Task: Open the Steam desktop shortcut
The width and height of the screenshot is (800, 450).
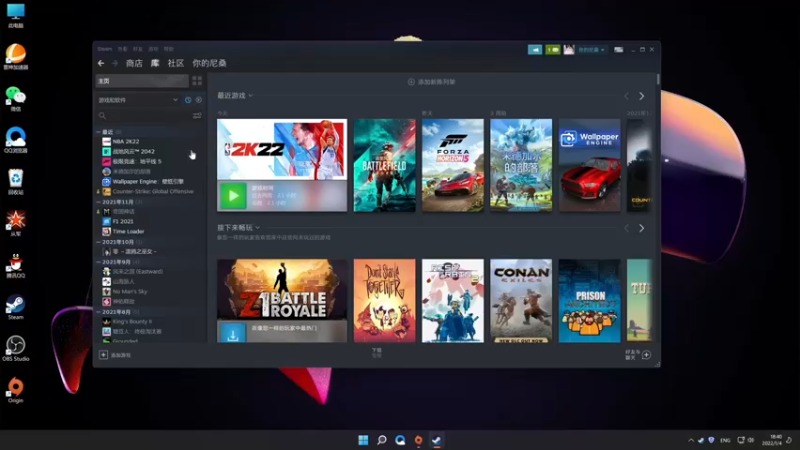Action: tap(15, 308)
